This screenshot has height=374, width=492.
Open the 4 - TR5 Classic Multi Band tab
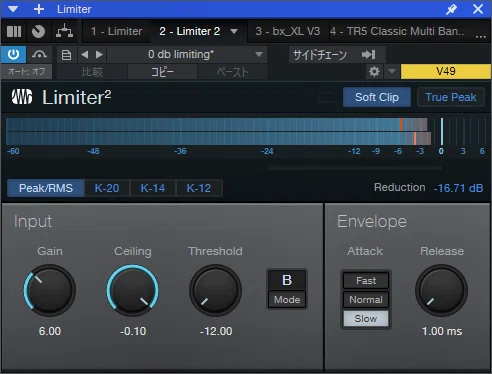[x=397, y=31]
